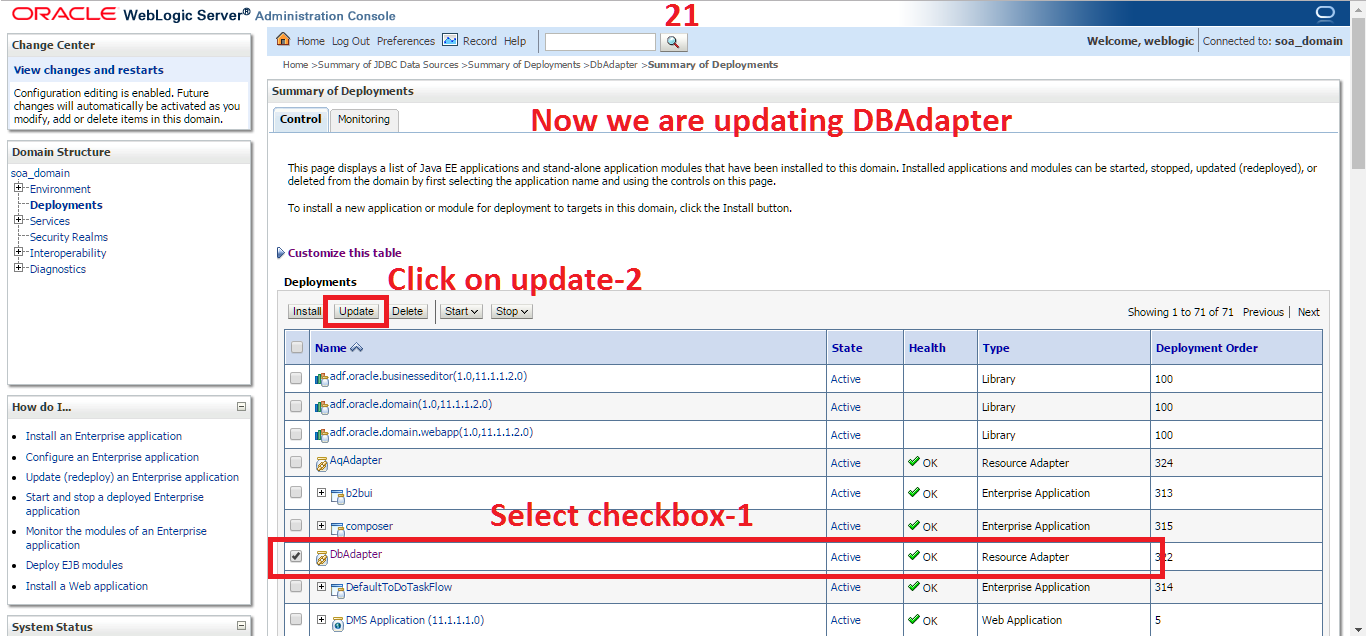1366x636 pixels.
Task: Expand the Services tree node
Action: point(19,220)
